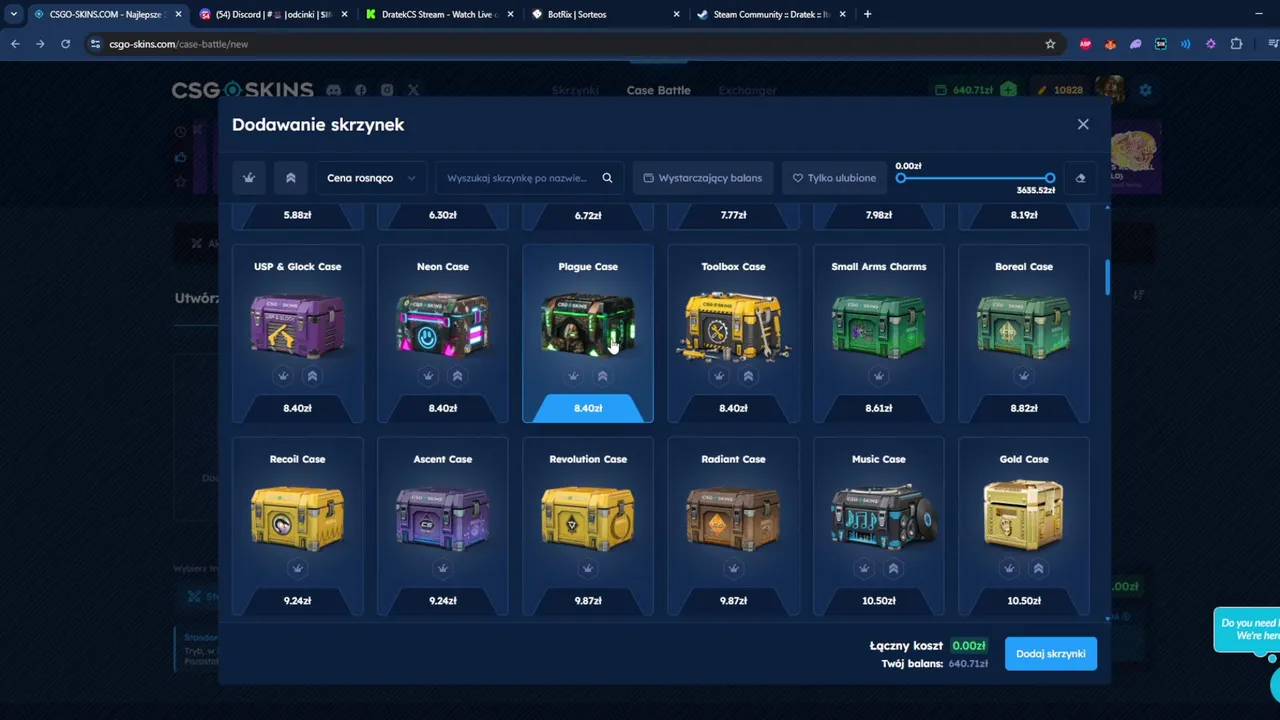The width and height of the screenshot is (1280, 720).
Task: Click the crown icon on Music Case
Action: (864, 568)
